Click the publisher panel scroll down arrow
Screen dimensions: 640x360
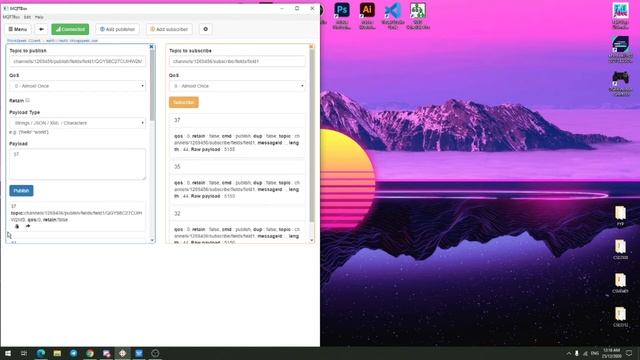pyautogui.click(x=152, y=240)
